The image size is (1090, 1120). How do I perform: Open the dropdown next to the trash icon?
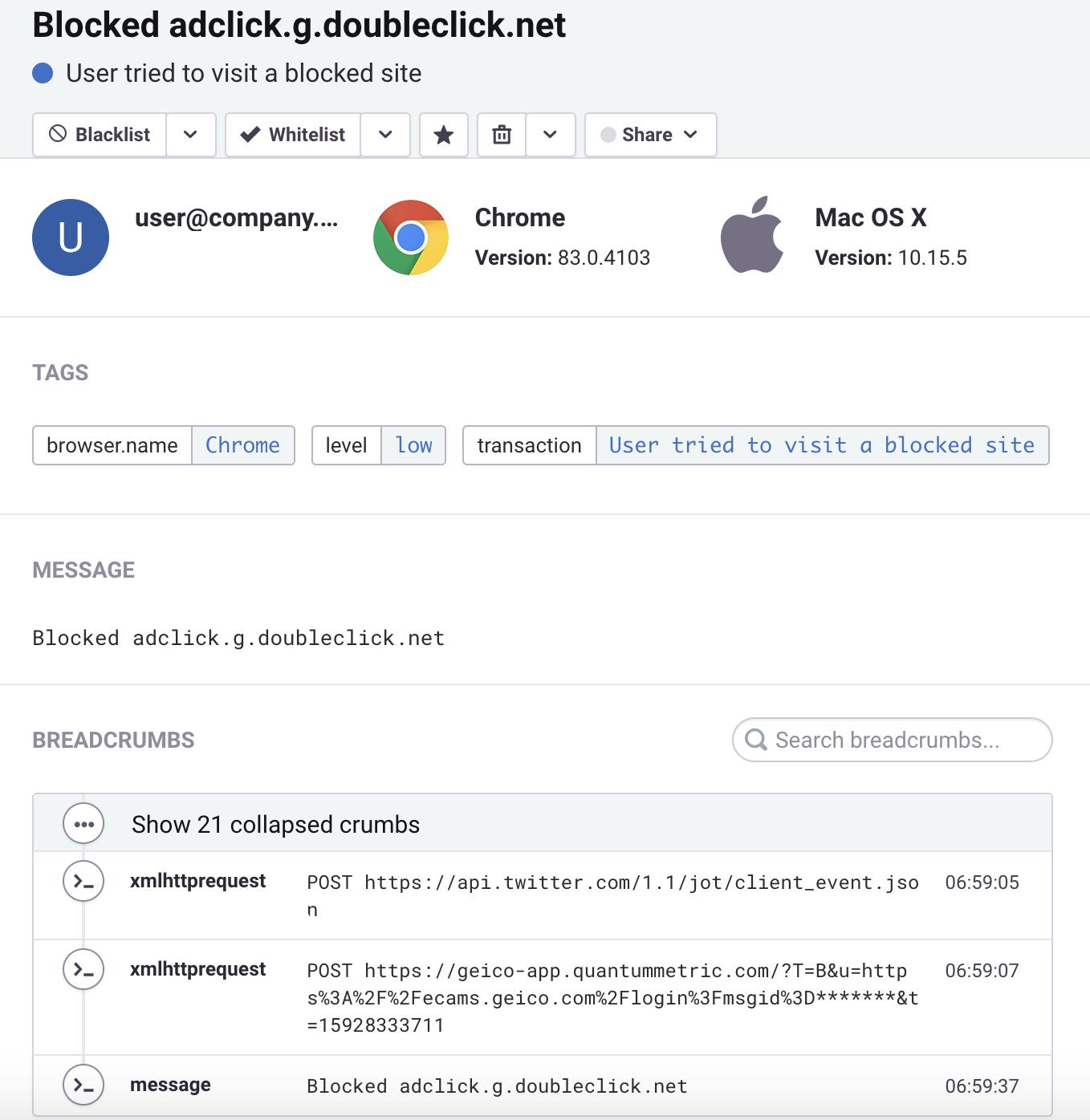click(551, 135)
